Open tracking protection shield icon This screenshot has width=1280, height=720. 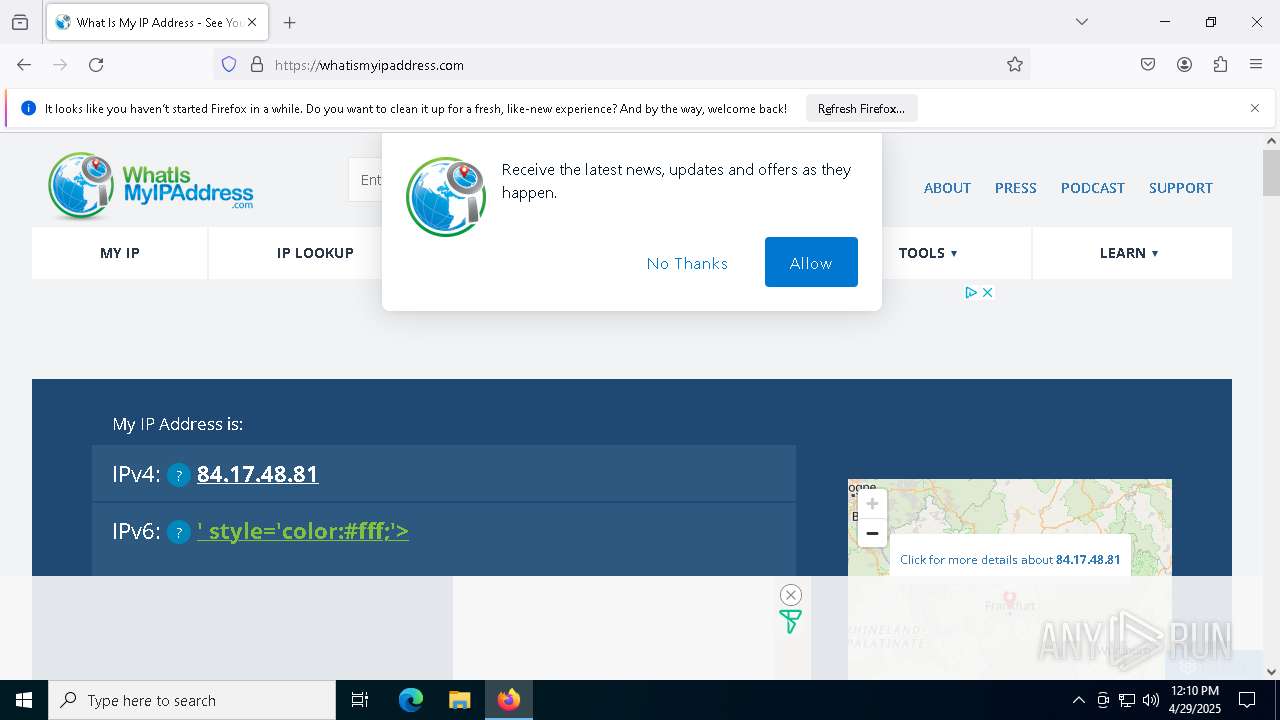[229, 65]
